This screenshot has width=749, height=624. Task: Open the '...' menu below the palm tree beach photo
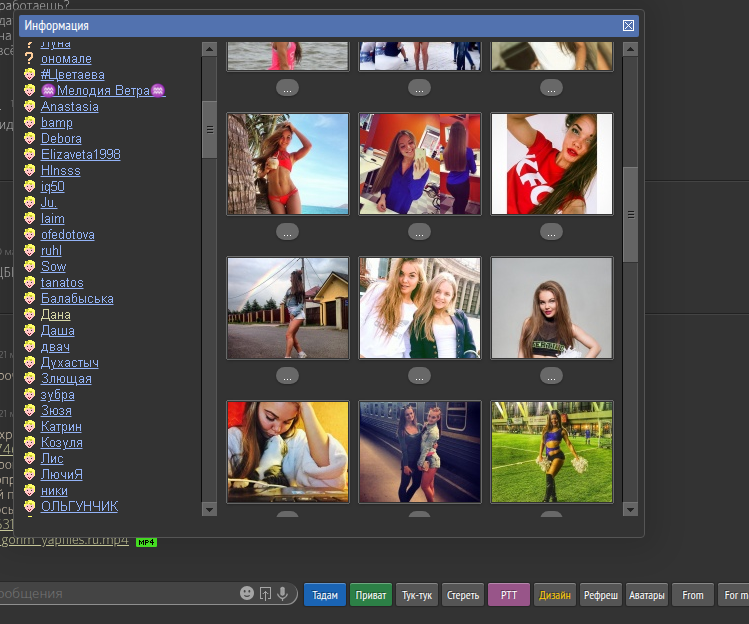tap(287, 231)
